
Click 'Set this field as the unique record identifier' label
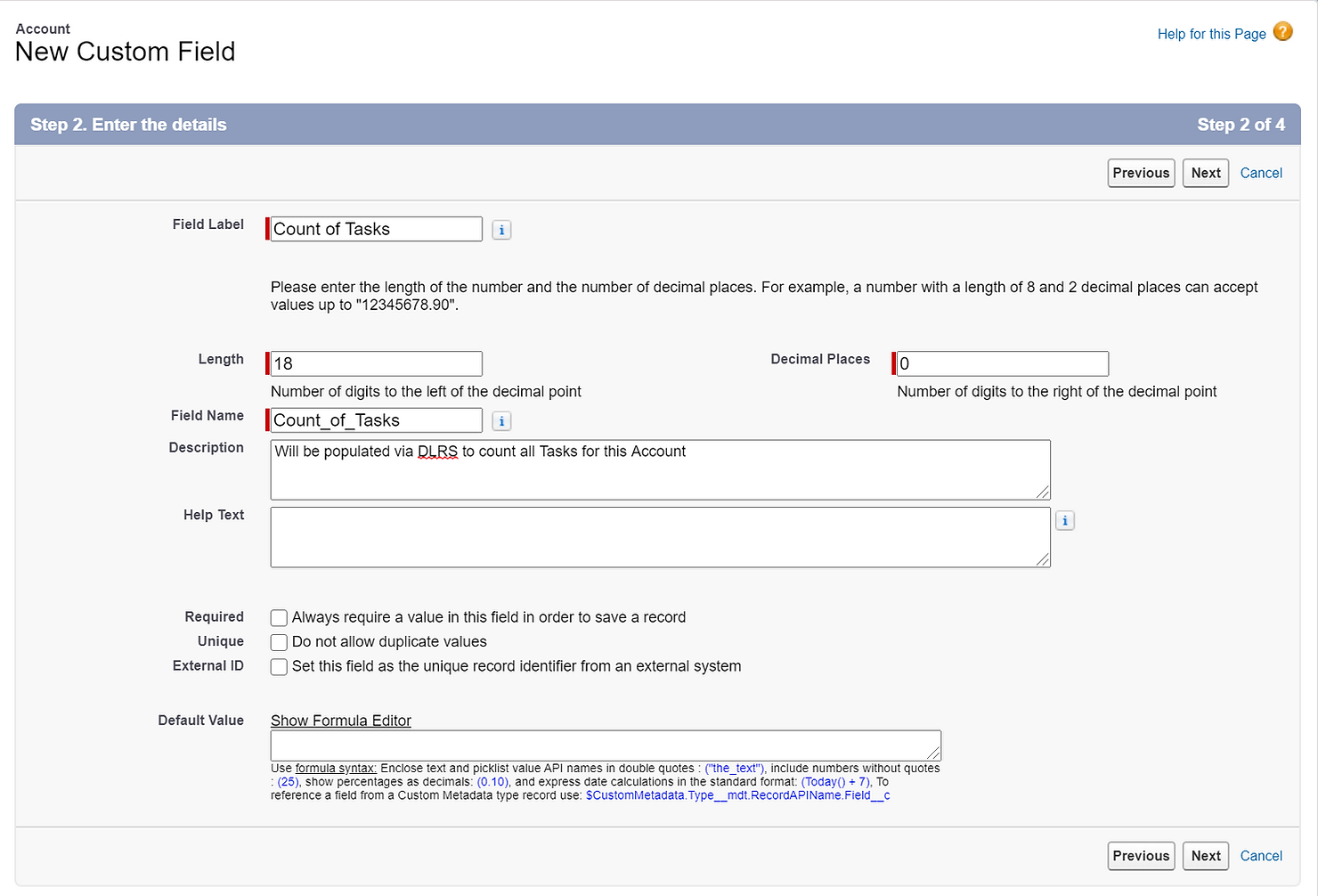[x=517, y=666]
